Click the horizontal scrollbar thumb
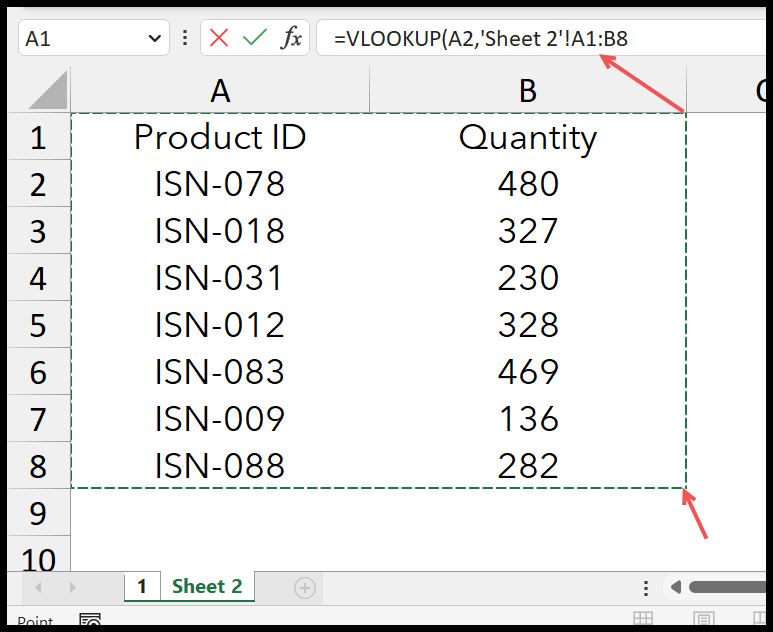773x632 pixels. (x=727, y=587)
